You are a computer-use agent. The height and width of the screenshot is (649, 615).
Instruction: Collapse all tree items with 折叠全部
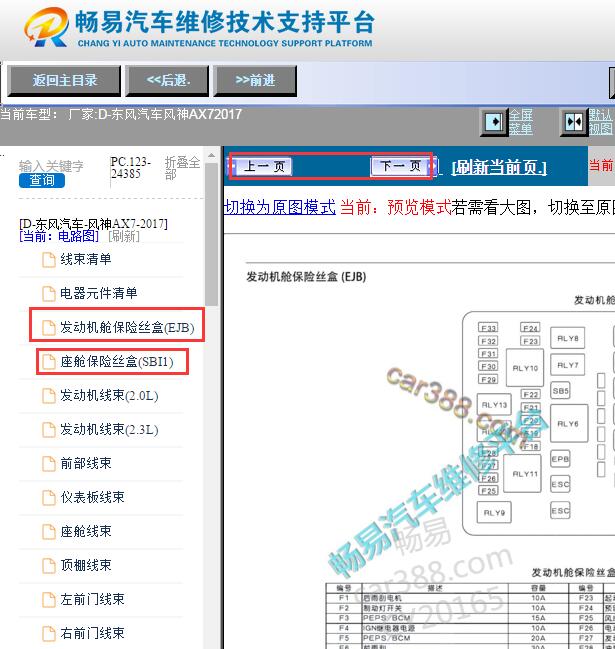coord(182,168)
